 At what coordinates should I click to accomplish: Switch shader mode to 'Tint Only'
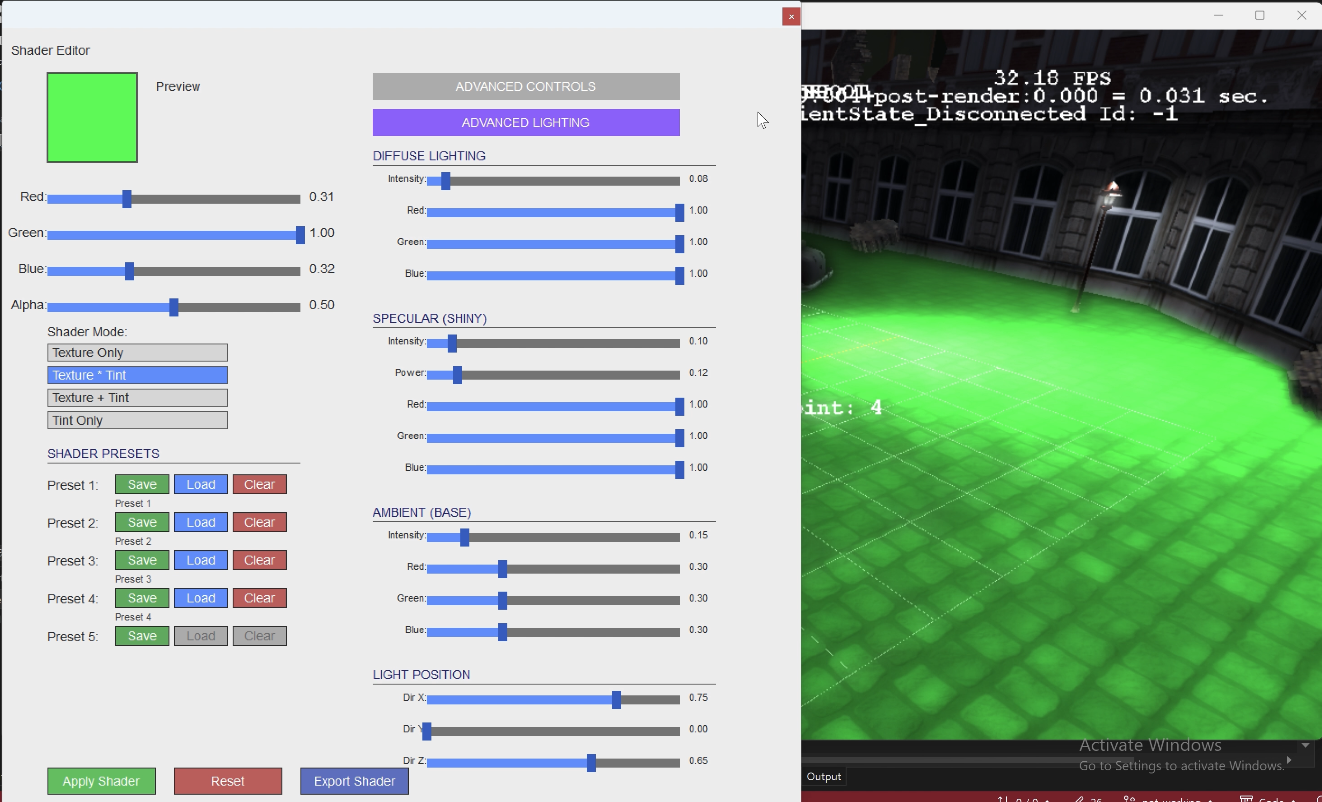pyautogui.click(x=137, y=420)
